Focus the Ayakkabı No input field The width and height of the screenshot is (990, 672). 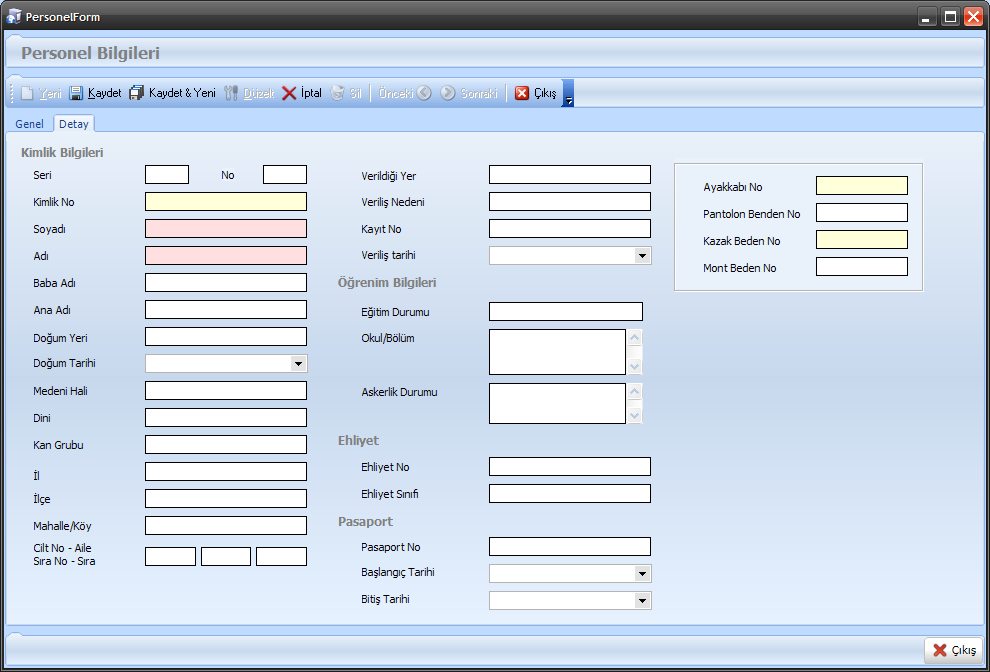click(x=861, y=186)
